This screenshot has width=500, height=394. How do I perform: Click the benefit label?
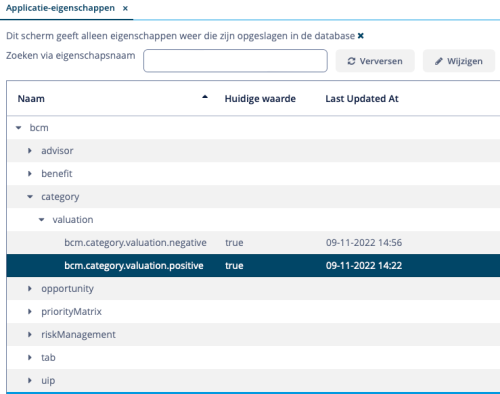tap(57, 174)
